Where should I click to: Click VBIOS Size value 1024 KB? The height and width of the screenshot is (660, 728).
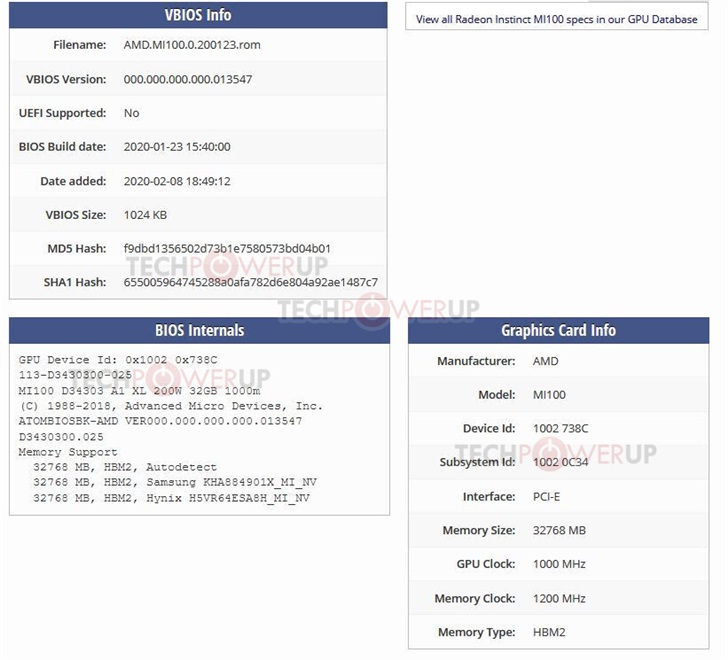point(145,215)
